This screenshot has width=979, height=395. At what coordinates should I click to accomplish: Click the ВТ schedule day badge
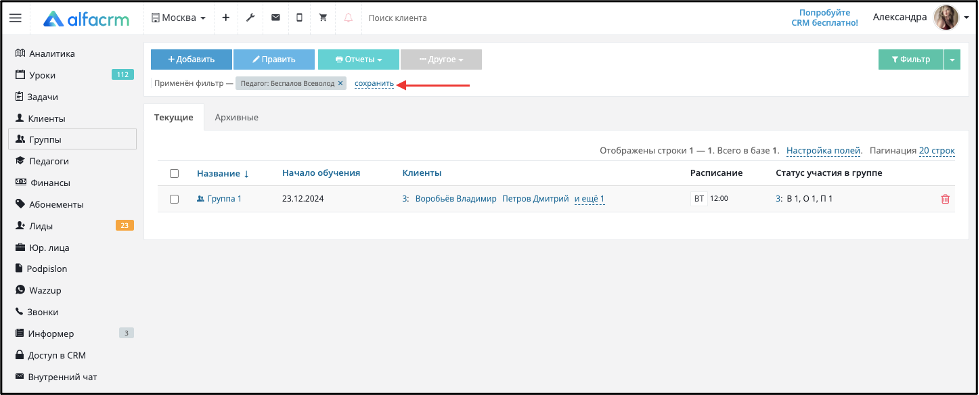click(699, 199)
